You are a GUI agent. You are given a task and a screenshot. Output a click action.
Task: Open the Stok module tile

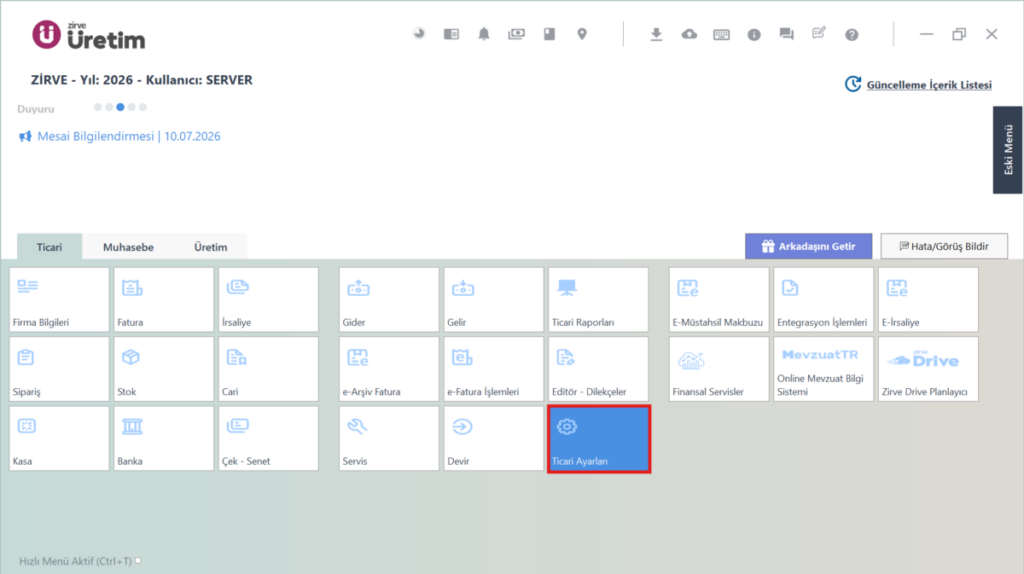pos(163,369)
